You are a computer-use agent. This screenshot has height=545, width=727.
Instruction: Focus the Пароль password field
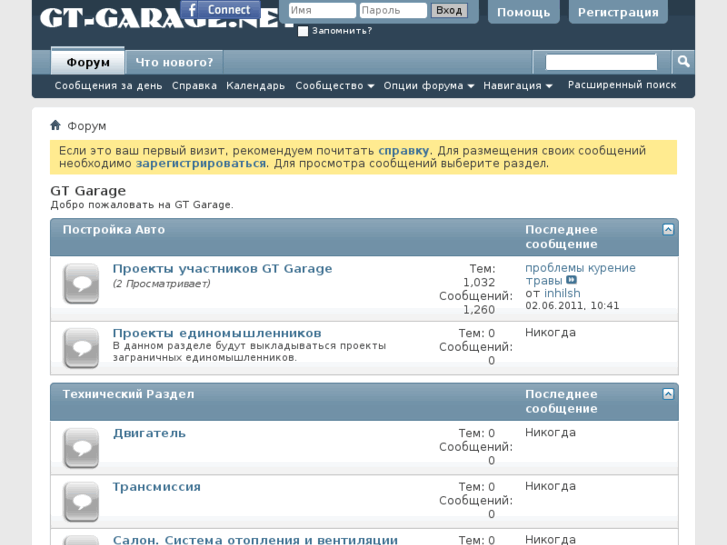(393, 10)
